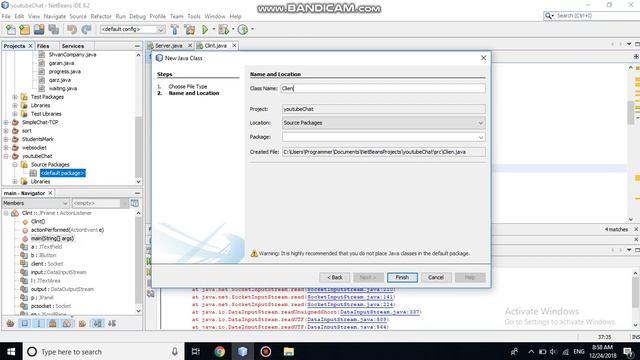Viewport: 640px width, 360px height.
Task: Click the Finish button
Action: coord(402,277)
